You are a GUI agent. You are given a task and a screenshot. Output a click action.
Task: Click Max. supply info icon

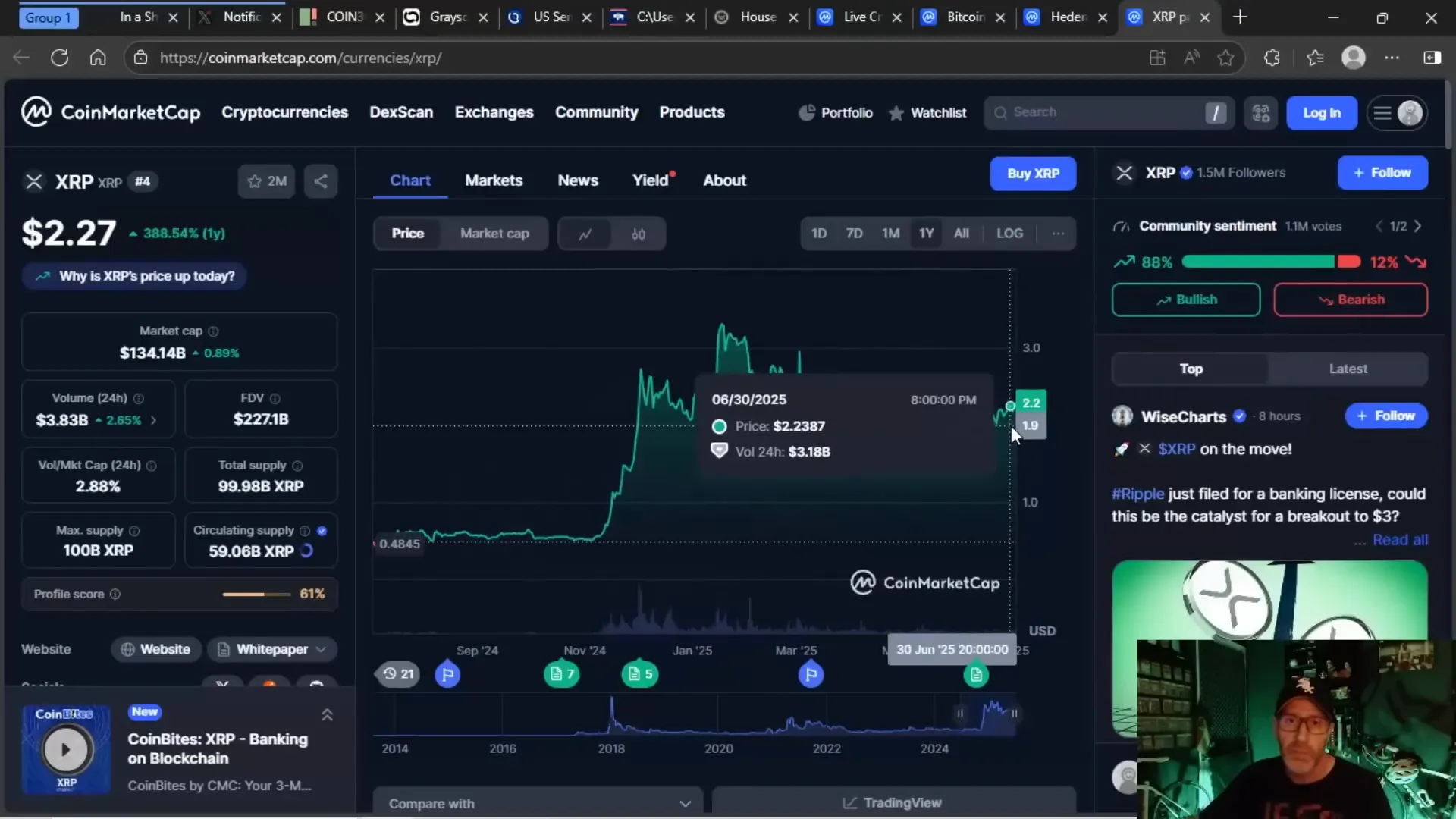pyautogui.click(x=134, y=531)
